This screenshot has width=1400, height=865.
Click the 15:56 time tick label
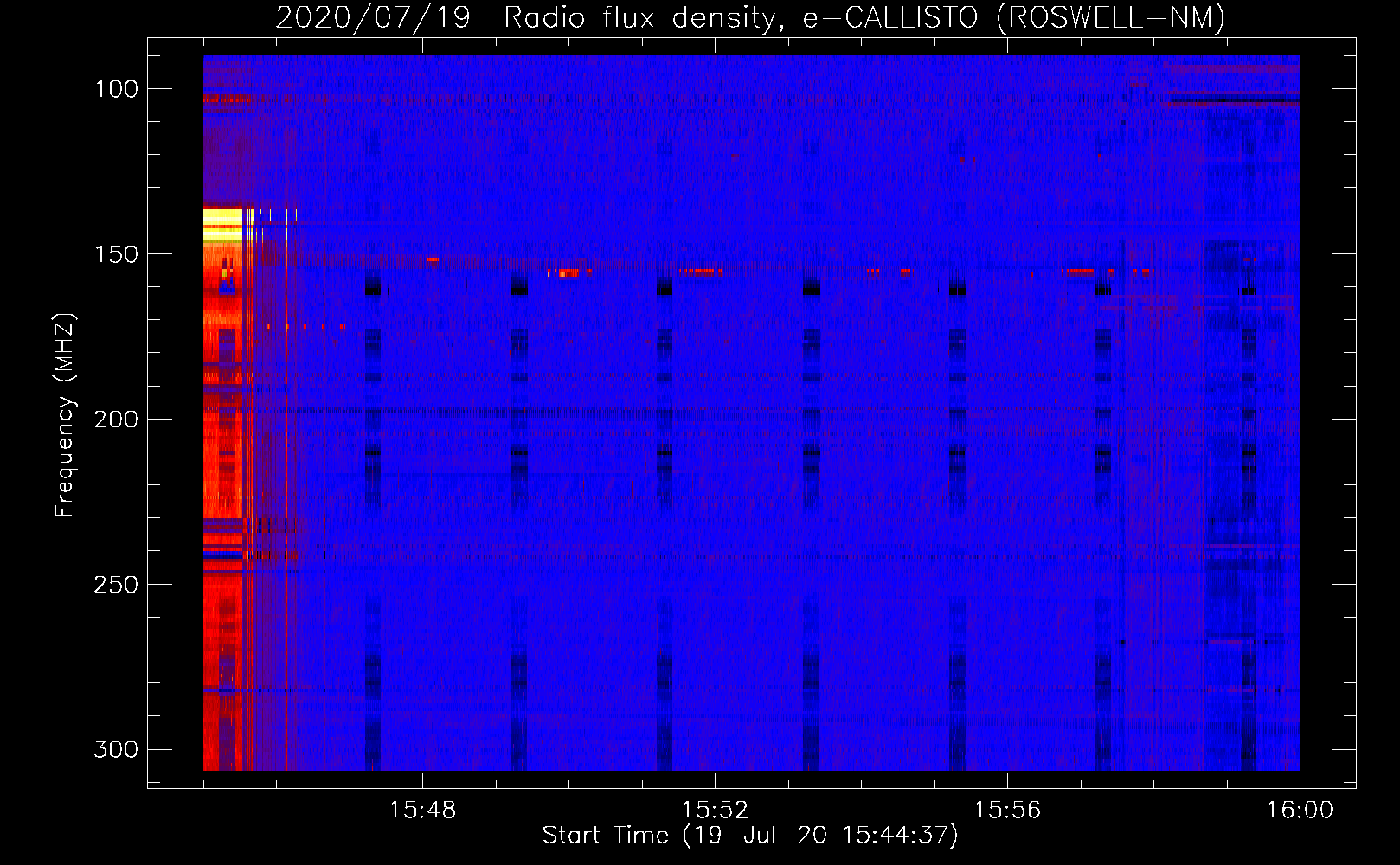(x=1007, y=811)
